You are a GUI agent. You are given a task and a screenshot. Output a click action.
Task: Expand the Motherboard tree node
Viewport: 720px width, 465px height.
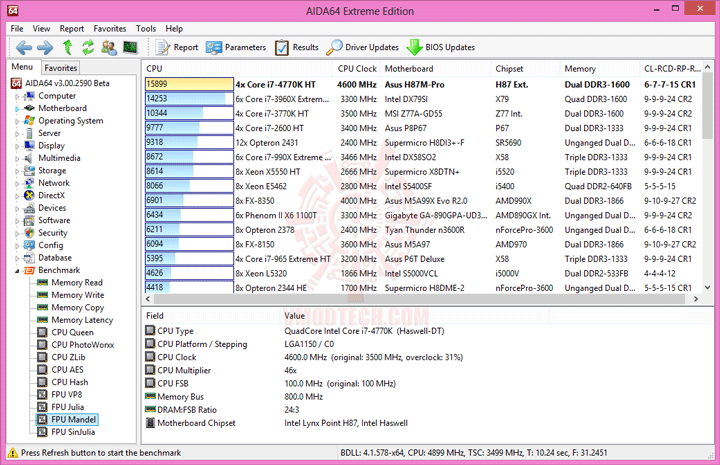[17, 108]
